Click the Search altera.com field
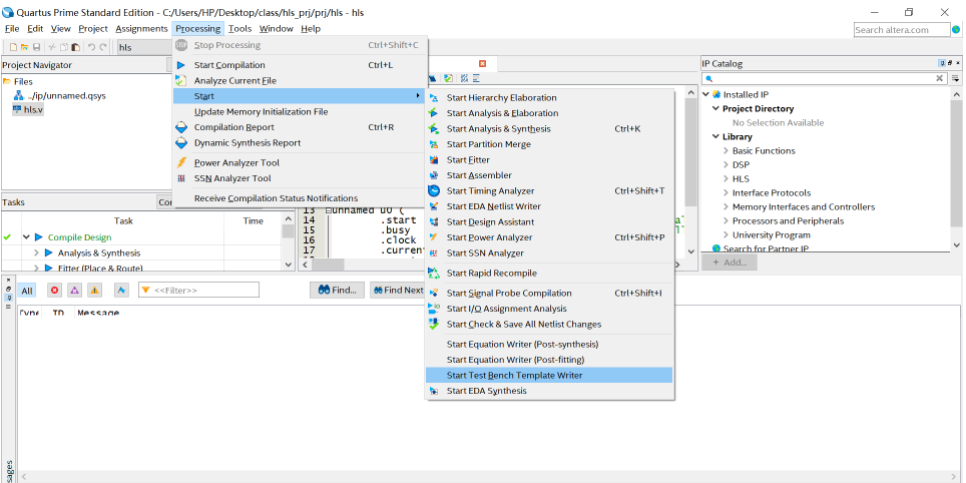The width and height of the screenshot is (966, 483). pos(902,30)
